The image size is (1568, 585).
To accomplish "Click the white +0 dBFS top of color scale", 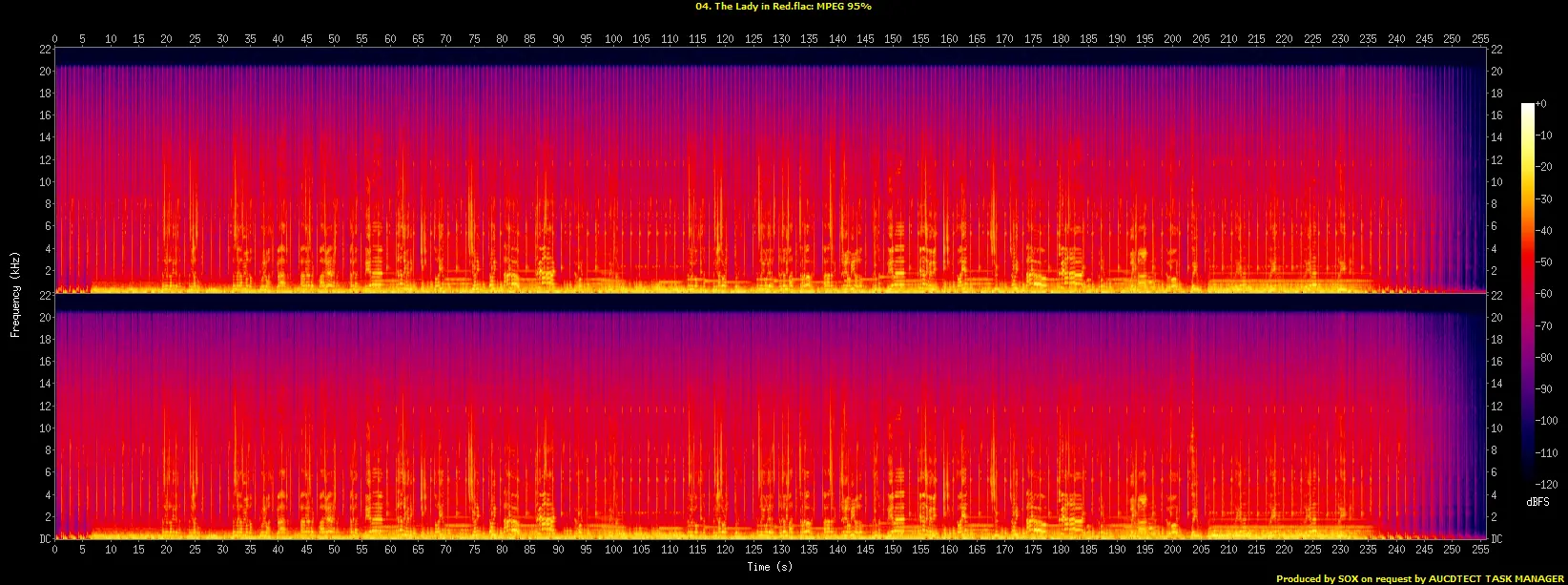I will pyautogui.click(x=1528, y=105).
